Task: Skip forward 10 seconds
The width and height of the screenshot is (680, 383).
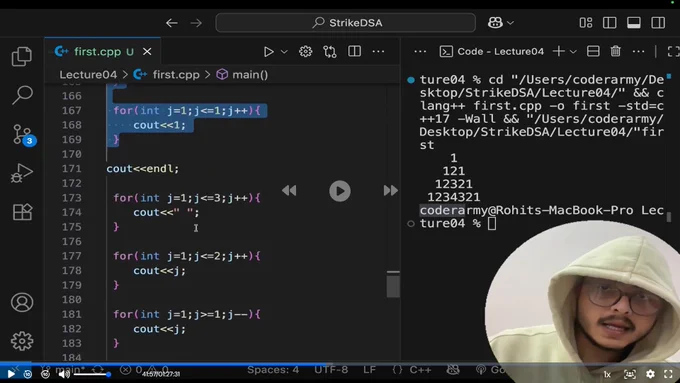Action: (45, 374)
